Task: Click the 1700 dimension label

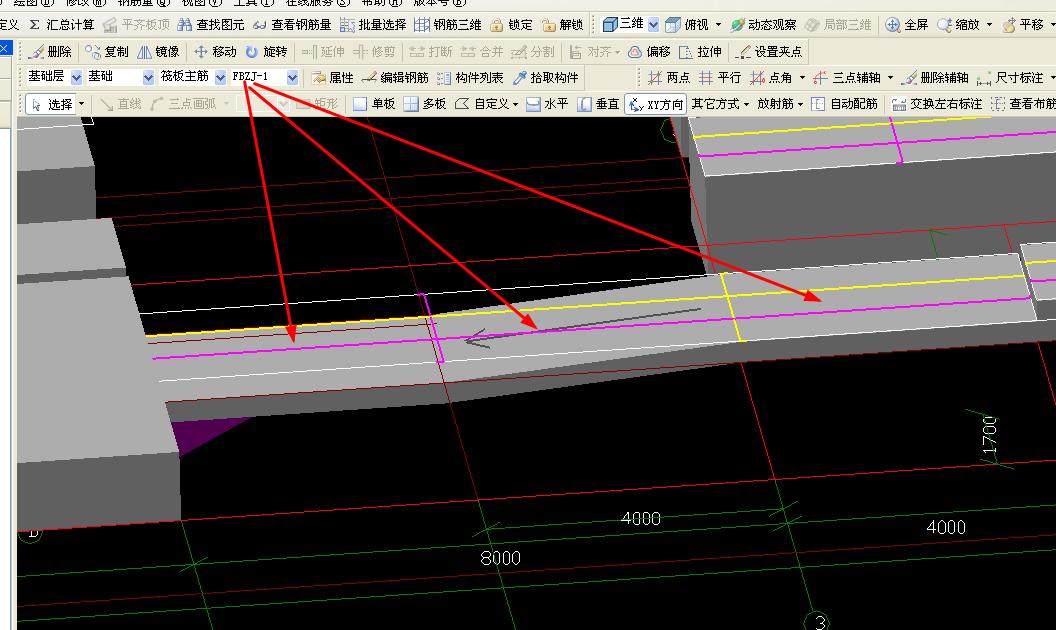Action: pyautogui.click(x=988, y=435)
